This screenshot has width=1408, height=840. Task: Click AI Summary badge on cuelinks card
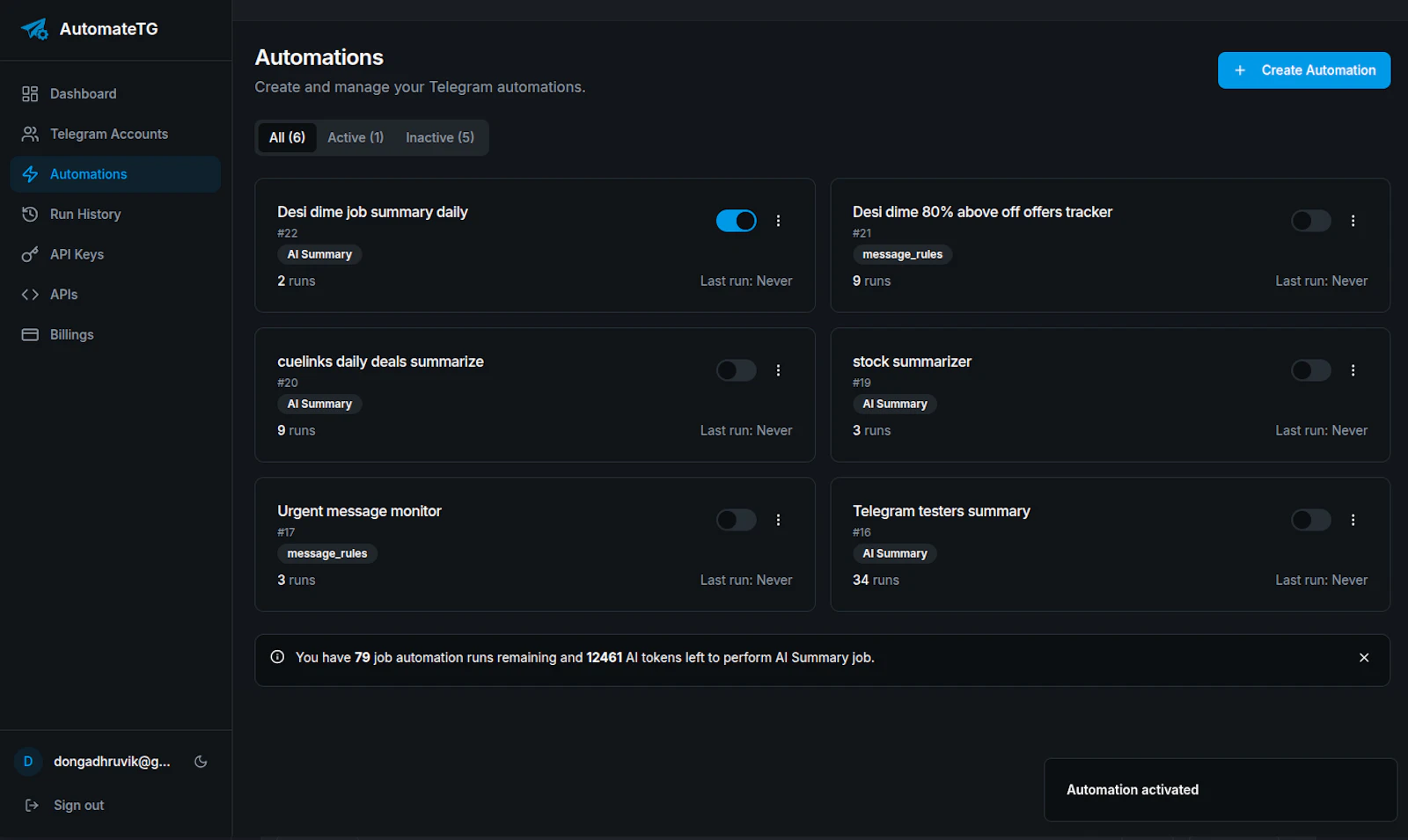pyautogui.click(x=319, y=404)
